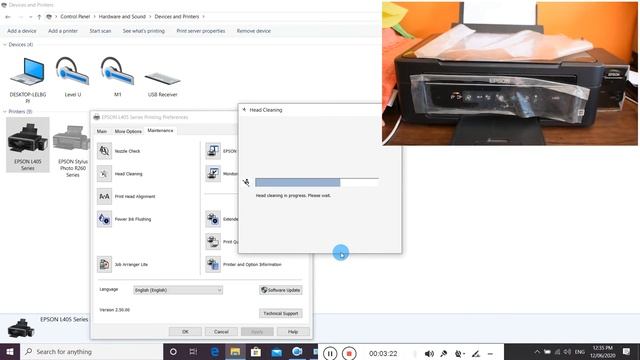Viewport: 640px width, 360px height.
Task: Open Microsoft Edge from the taskbar
Action: coord(214,351)
